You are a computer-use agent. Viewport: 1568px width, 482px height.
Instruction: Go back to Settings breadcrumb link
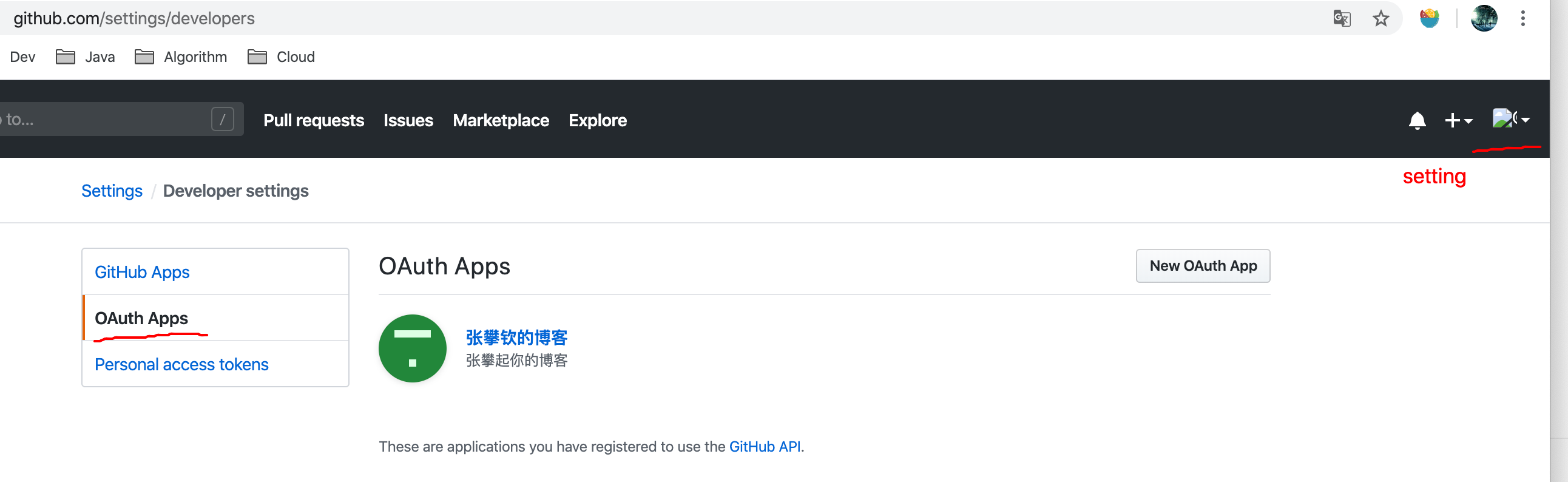(112, 191)
